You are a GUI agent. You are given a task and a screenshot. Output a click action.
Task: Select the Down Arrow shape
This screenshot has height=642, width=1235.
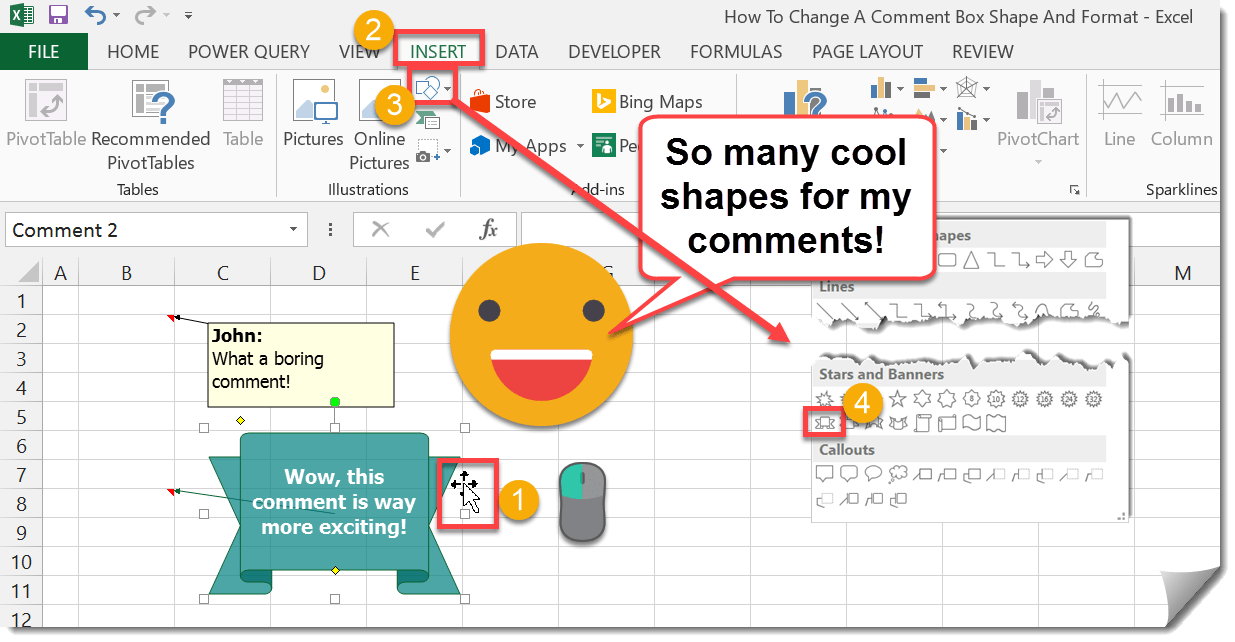[x=1068, y=260]
